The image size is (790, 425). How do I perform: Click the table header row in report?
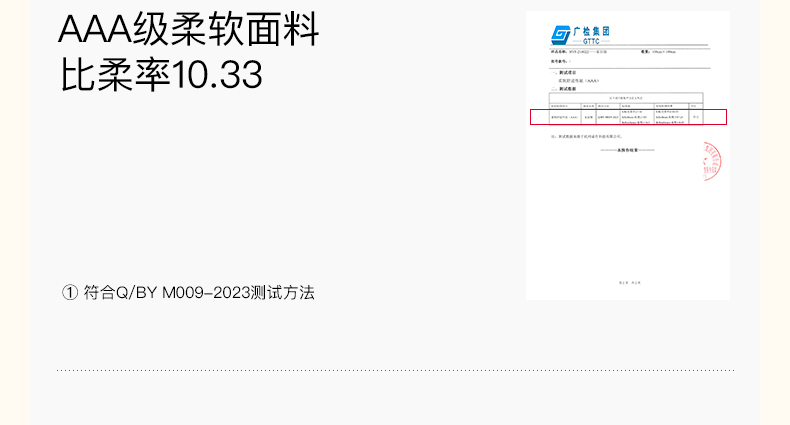click(626, 106)
